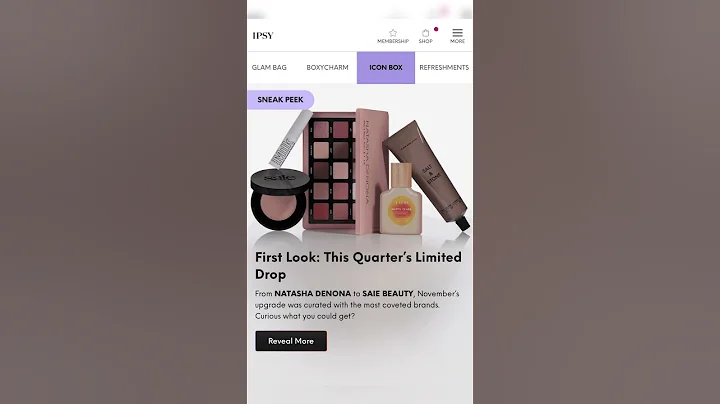The height and width of the screenshot is (404, 720).
Task: Open the More hamburger menu
Action: [457, 33]
